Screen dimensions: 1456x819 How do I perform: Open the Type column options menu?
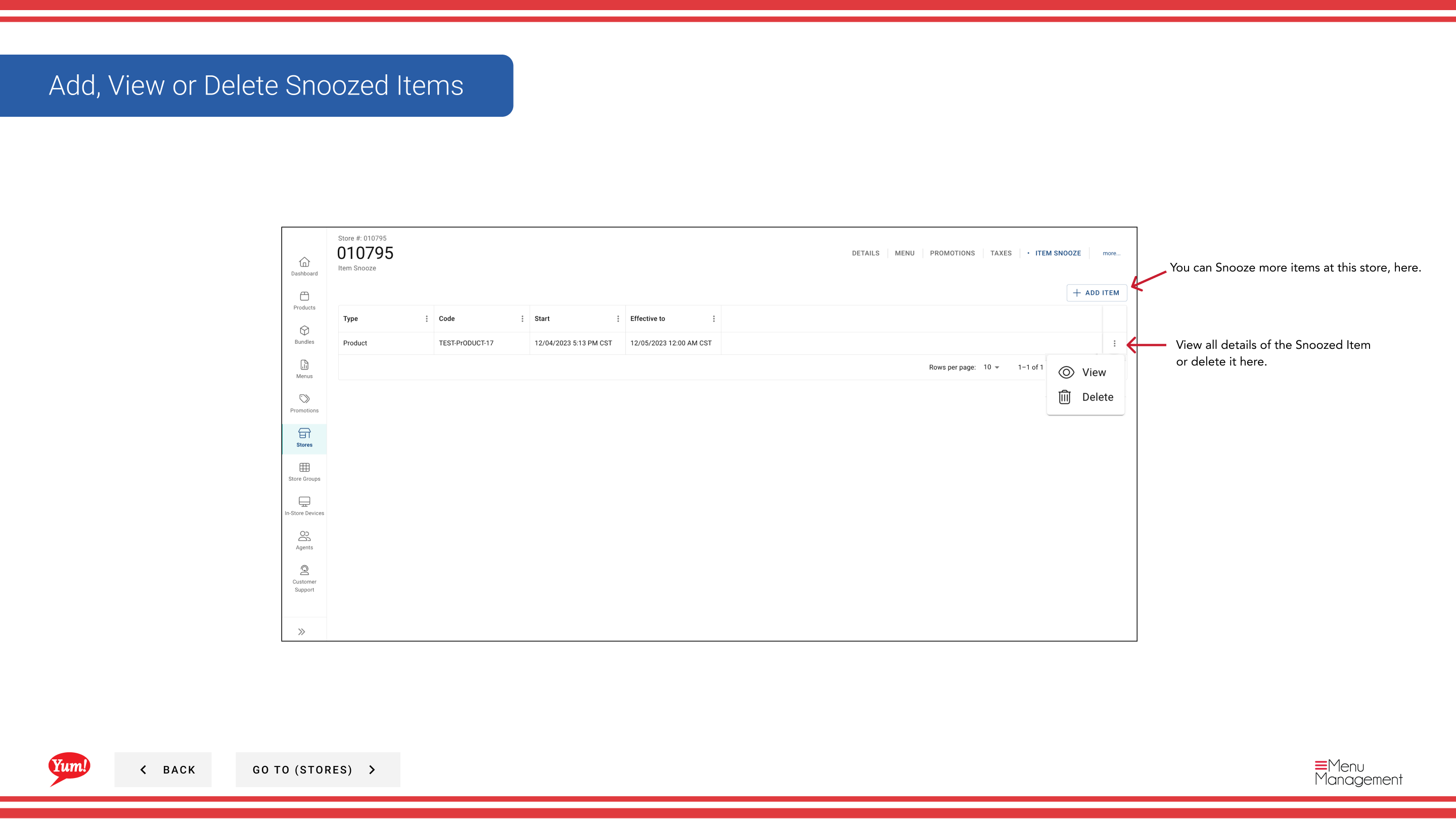(427, 319)
